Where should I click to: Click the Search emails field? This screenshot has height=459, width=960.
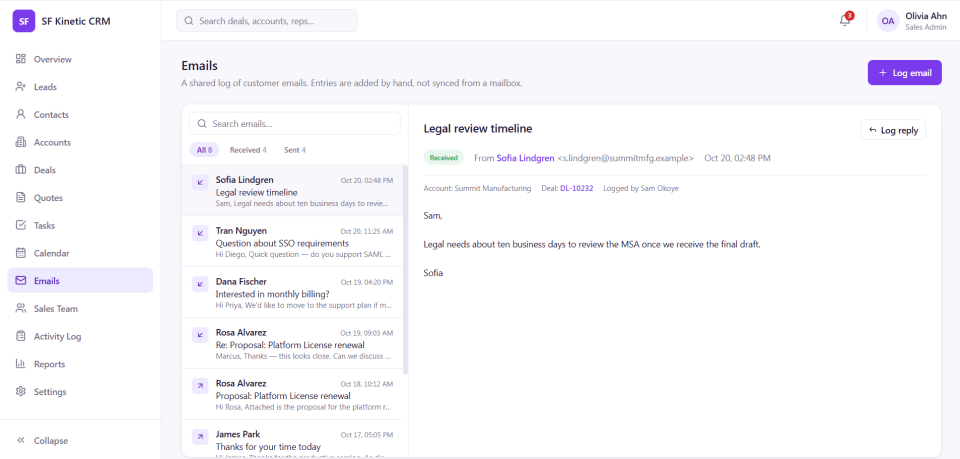click(x=295, y=124)
